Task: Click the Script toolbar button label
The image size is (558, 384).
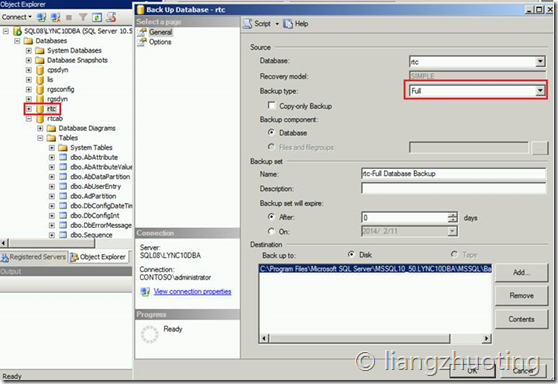Action: 262,24
